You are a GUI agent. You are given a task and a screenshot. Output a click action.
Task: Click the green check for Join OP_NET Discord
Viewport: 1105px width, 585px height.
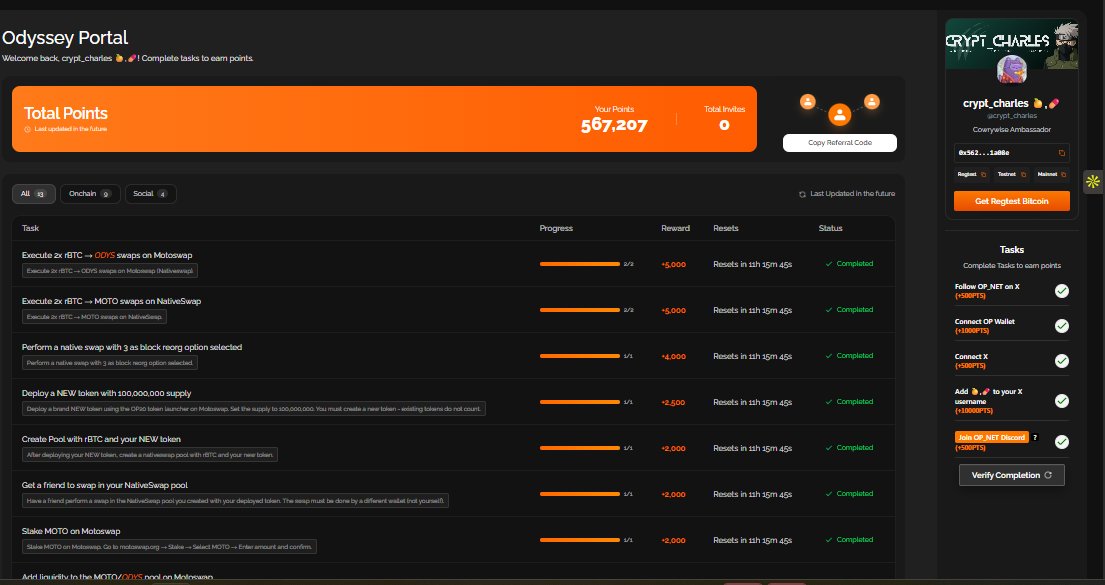[1061, 442]
